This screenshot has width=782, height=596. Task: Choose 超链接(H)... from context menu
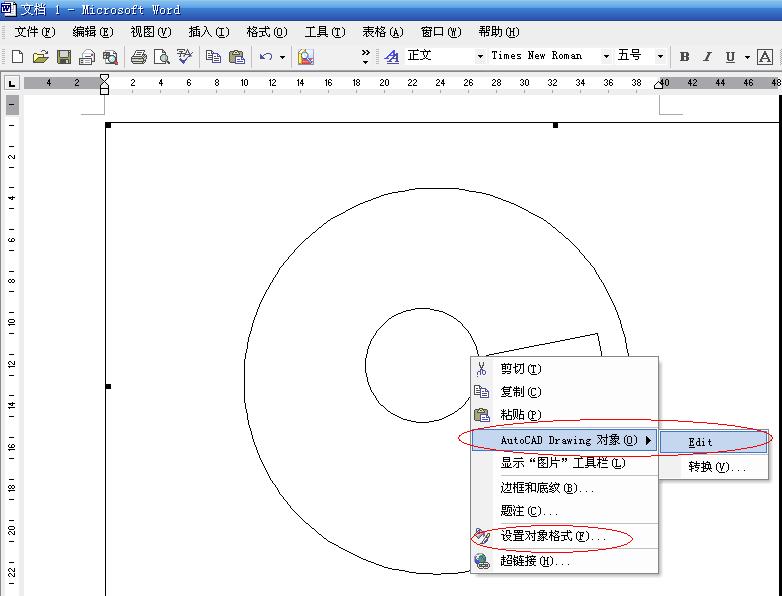(x=564, y=561)
